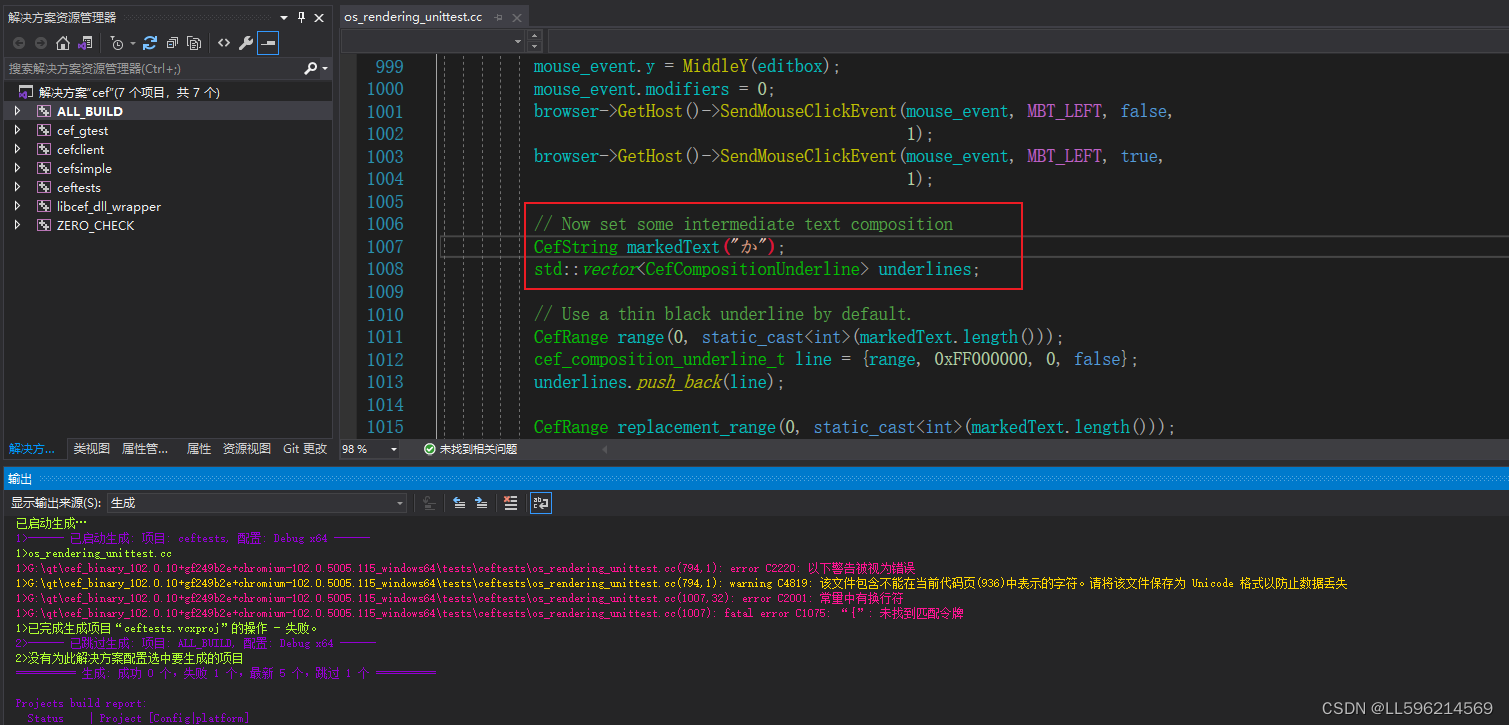1509x725 pixels.
Task: Click line 1007 CefString markedText code
Action: tap(659, 247)
